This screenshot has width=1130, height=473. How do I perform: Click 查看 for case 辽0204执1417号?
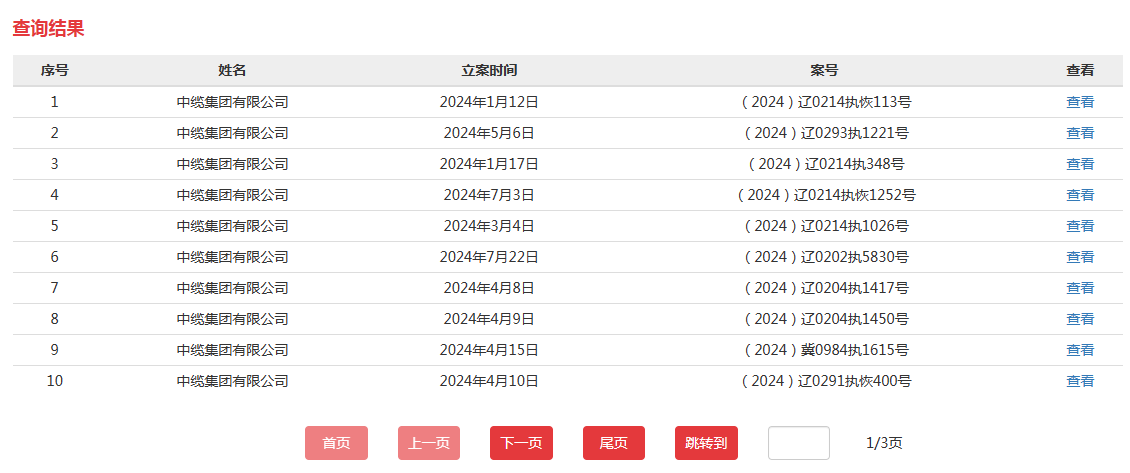tap(1080, 288)
